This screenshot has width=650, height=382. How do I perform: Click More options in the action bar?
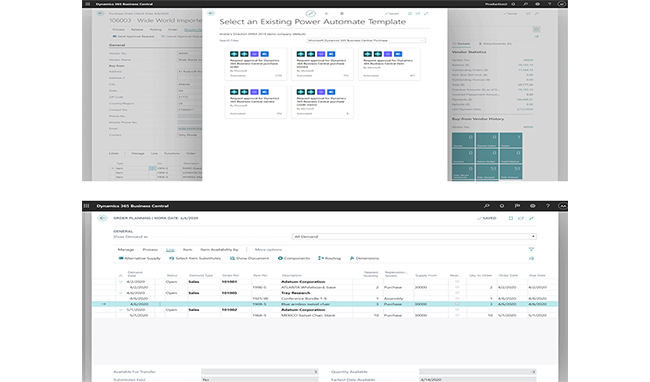pyautogui.click(x=268, y=249)
